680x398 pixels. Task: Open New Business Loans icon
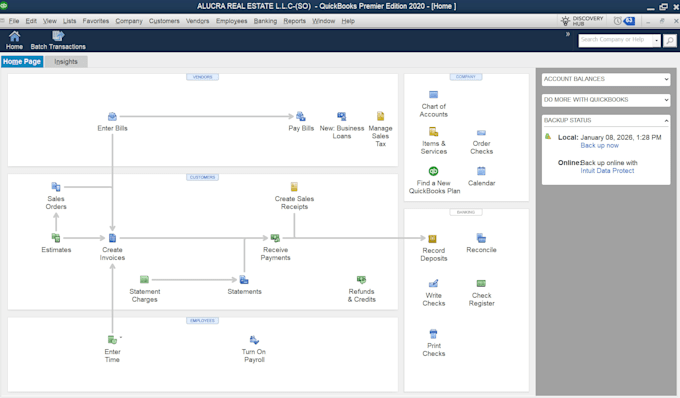342,116
